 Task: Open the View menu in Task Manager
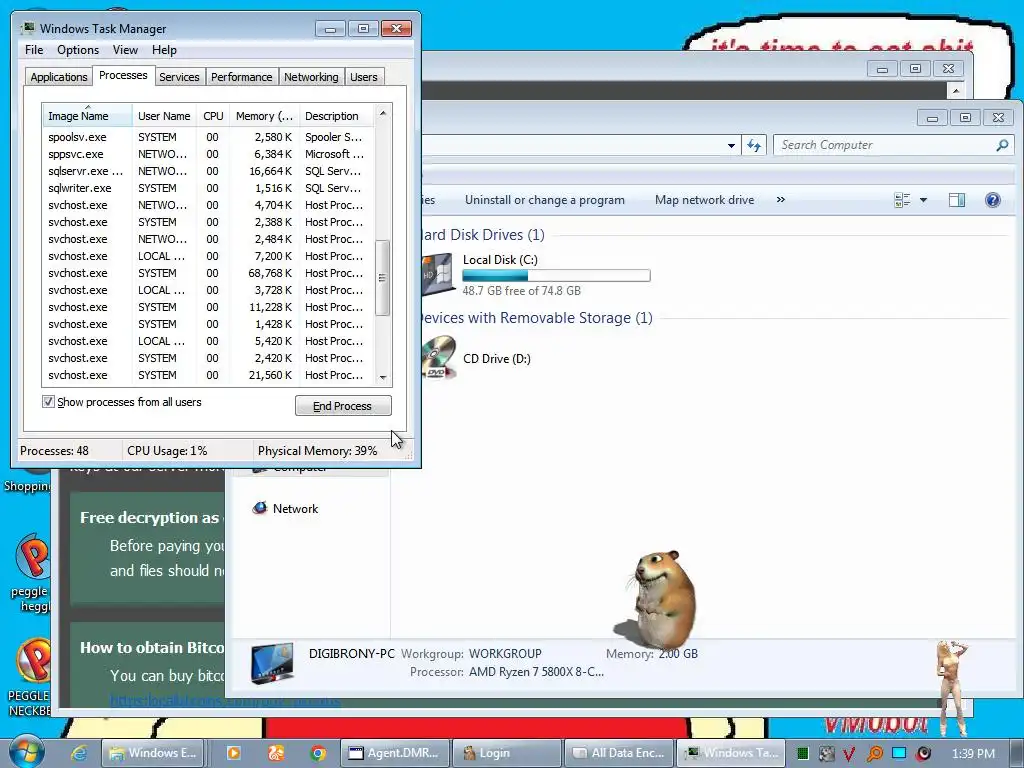[125, 50]
